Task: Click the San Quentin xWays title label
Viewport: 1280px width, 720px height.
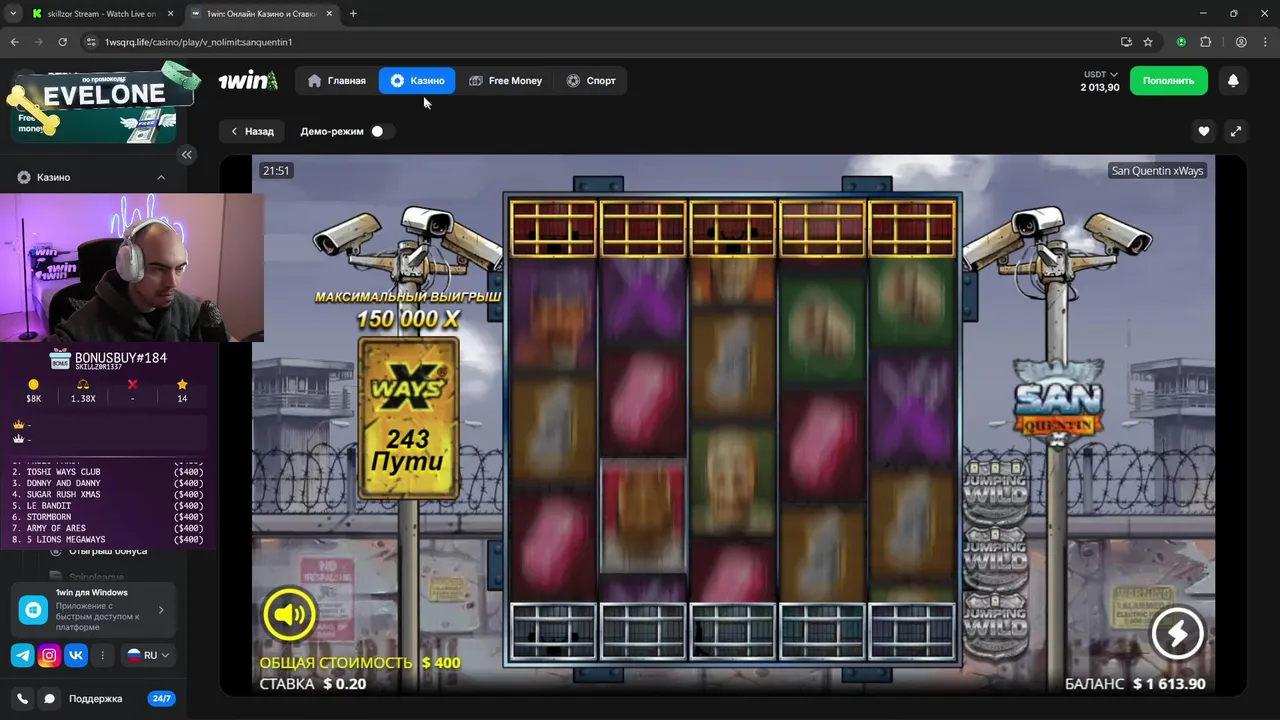Action: pyautogui.click(x=1157, y=171)
